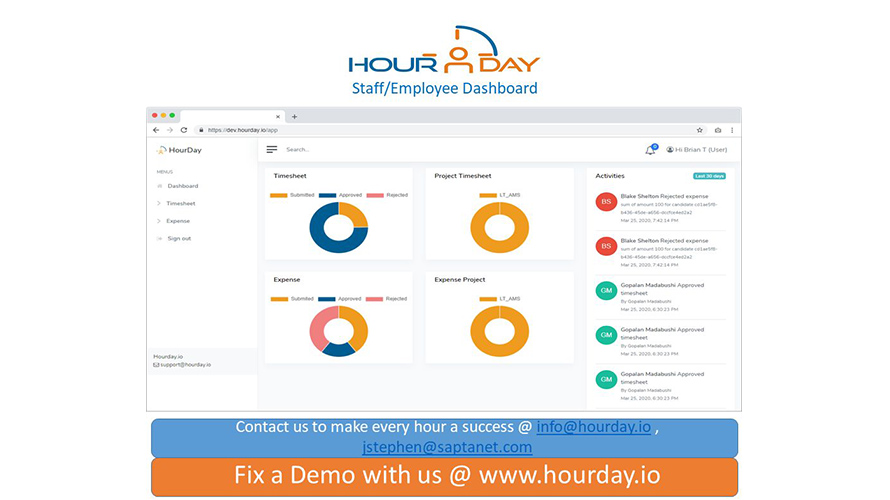This screenshot has width=890, height=500.
Task: Click the Expense Project card title
Action: pos(460,280)
